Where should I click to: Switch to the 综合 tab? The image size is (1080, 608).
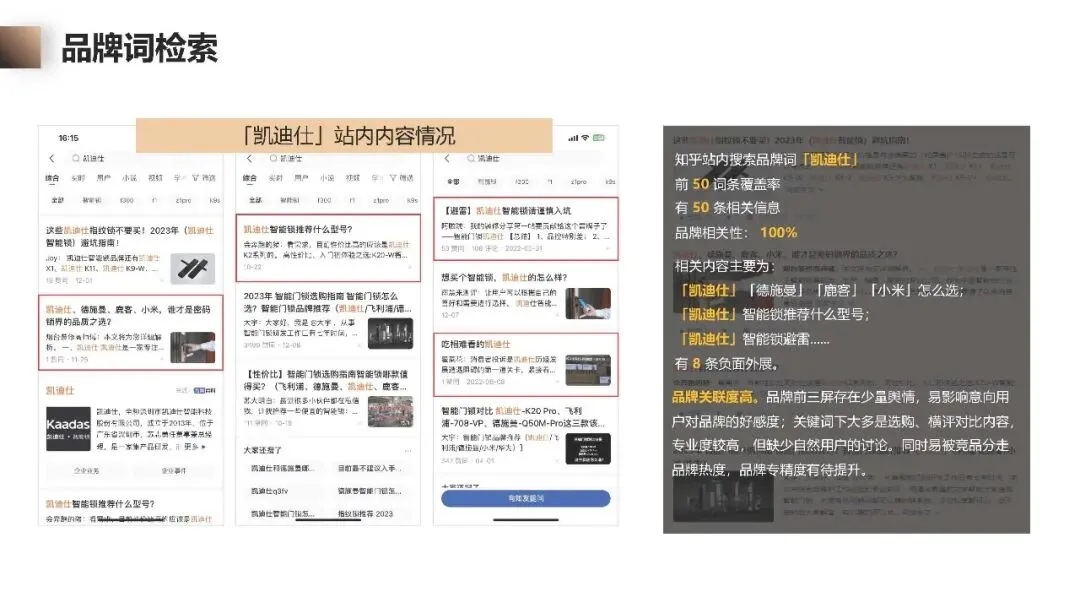[53, 178]
